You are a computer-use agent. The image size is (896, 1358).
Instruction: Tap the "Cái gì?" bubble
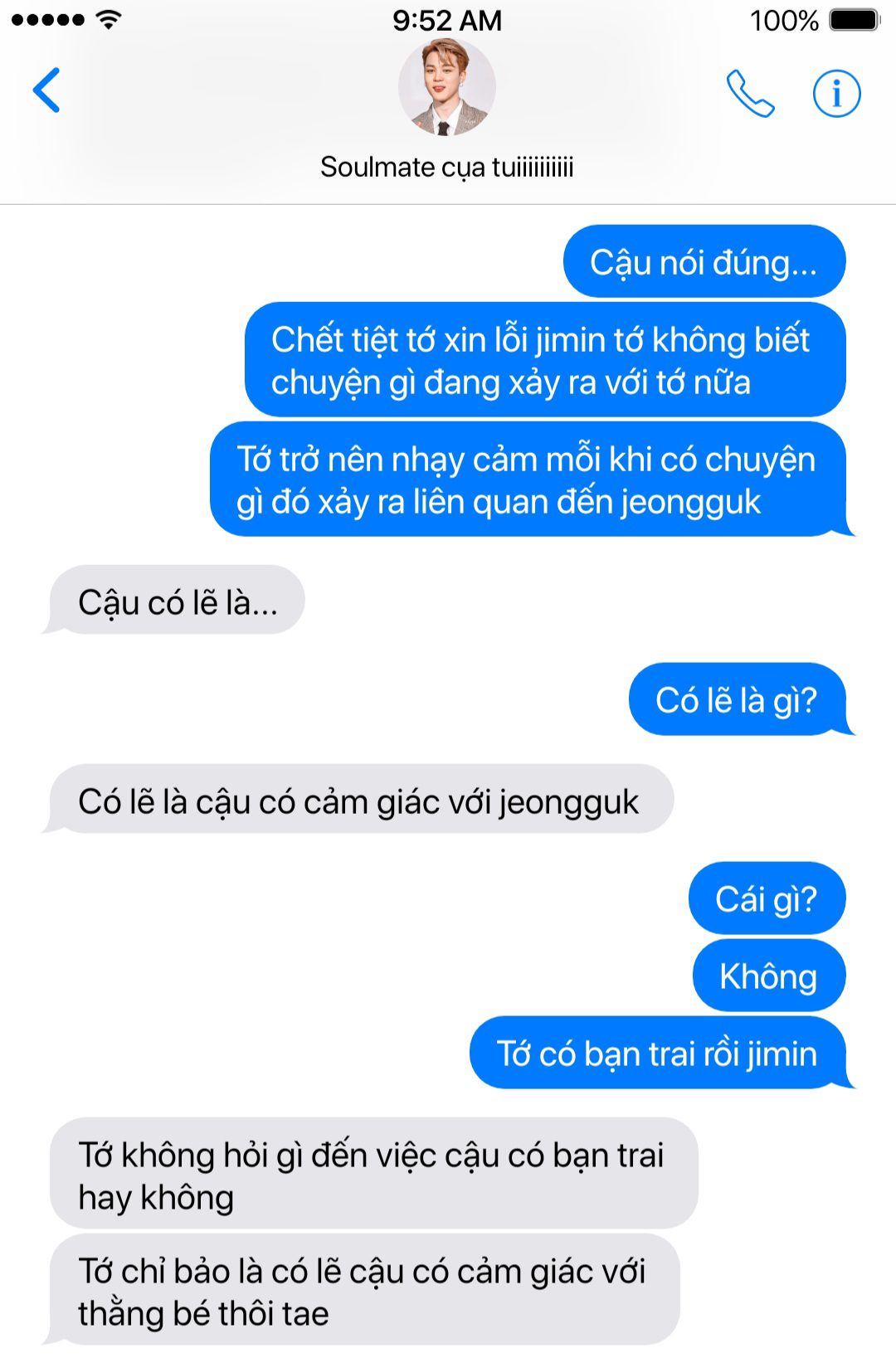(x=767, y=898)
